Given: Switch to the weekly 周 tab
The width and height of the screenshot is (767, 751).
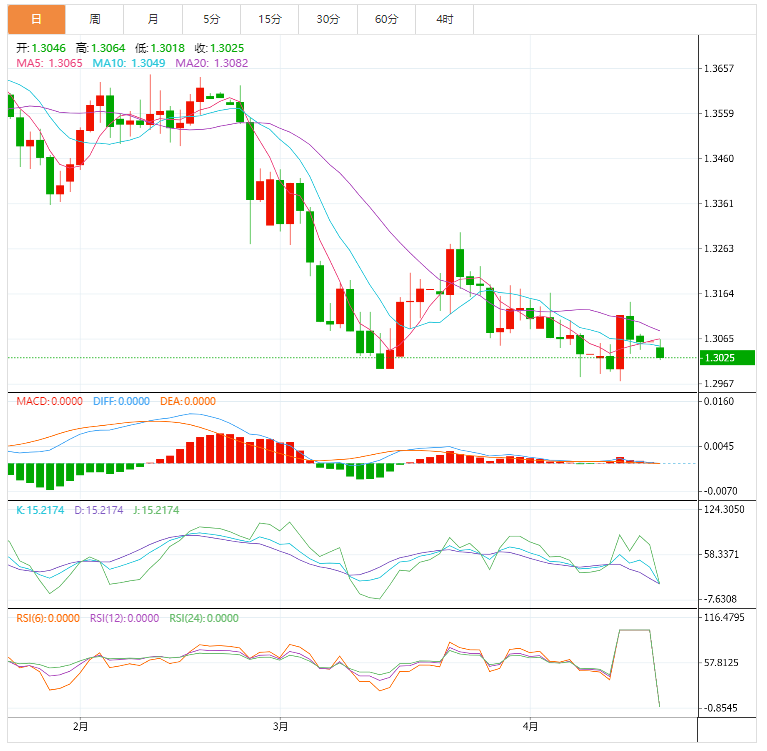Looking at the screenshot, I should coord(94,19).
